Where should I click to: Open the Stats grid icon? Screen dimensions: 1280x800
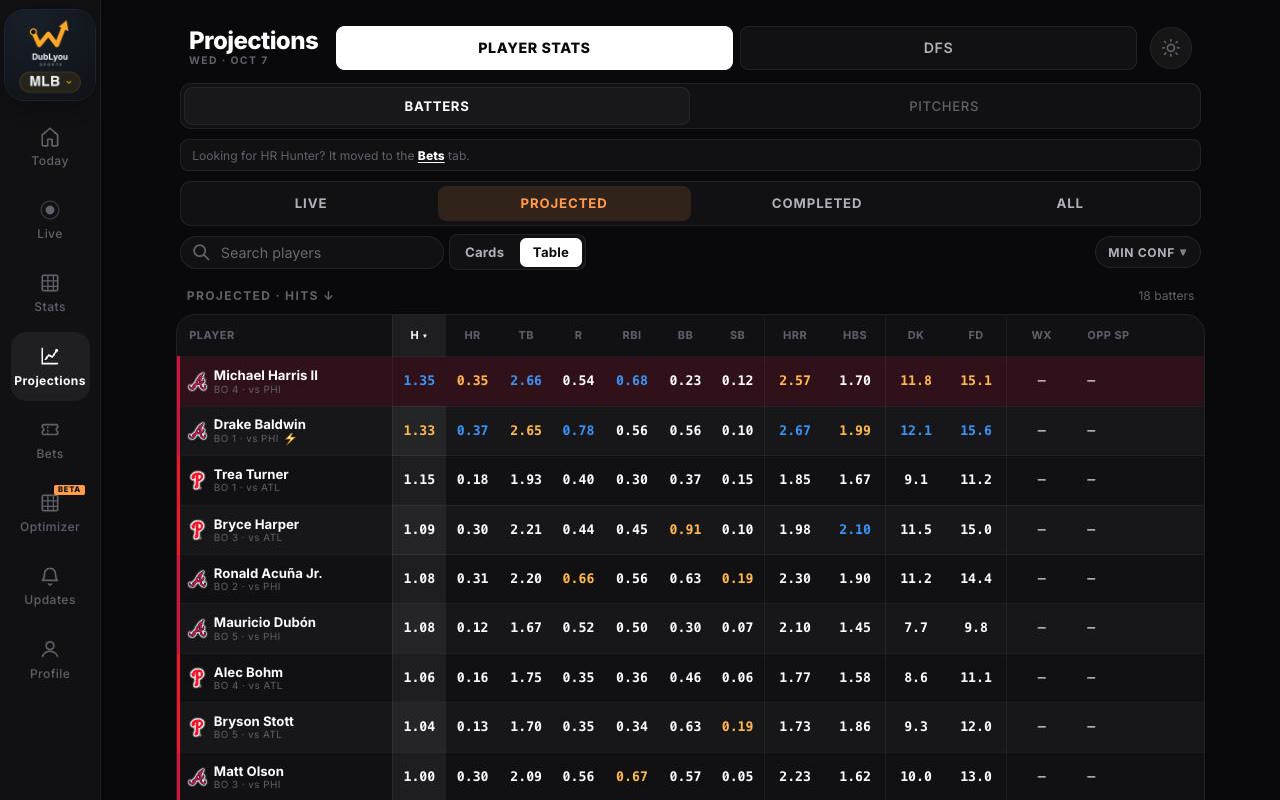click(50, 283)
